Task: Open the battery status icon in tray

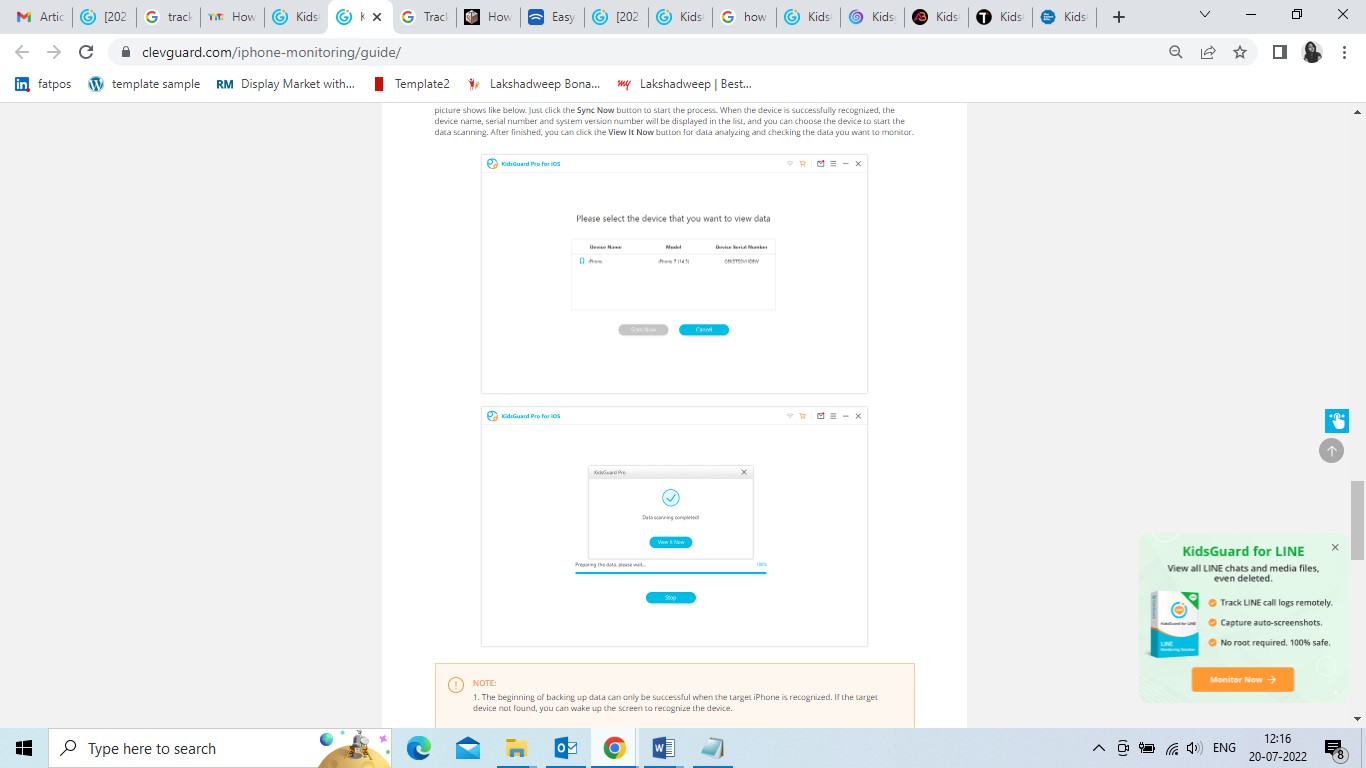Action: coord(1147,748)
